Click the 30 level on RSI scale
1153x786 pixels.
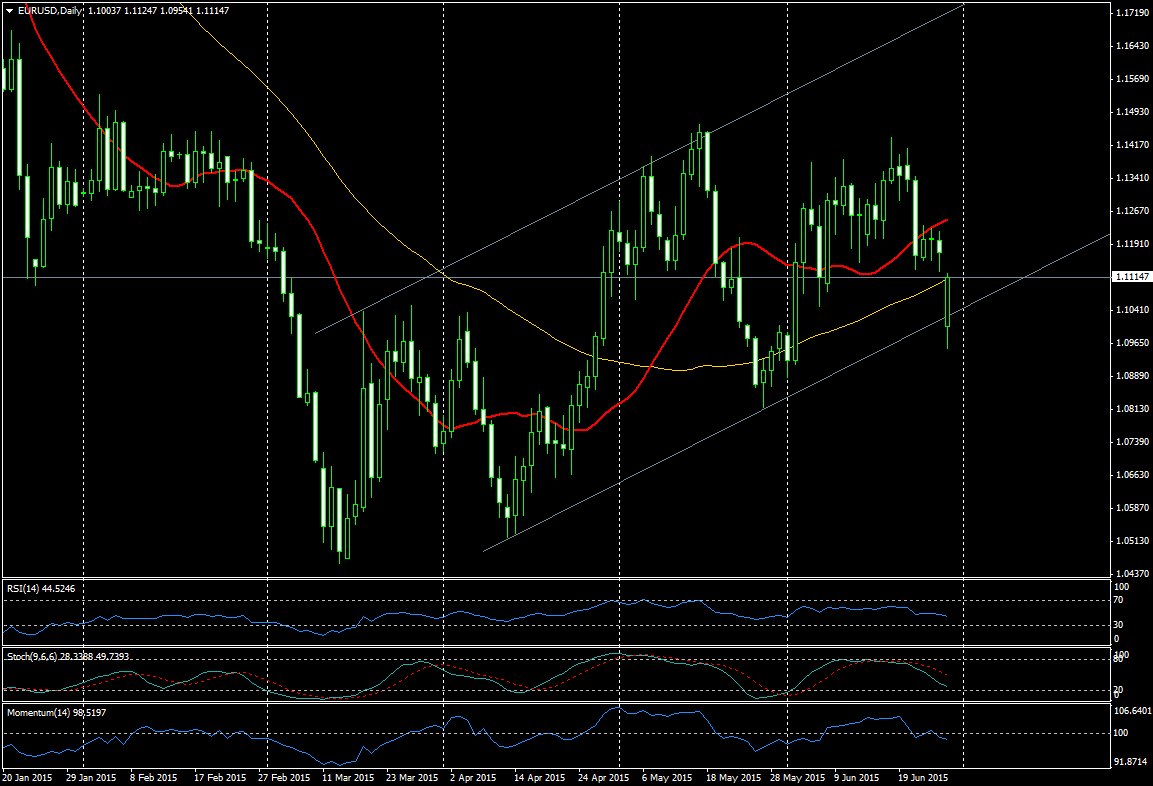(x=1118, y=625)
